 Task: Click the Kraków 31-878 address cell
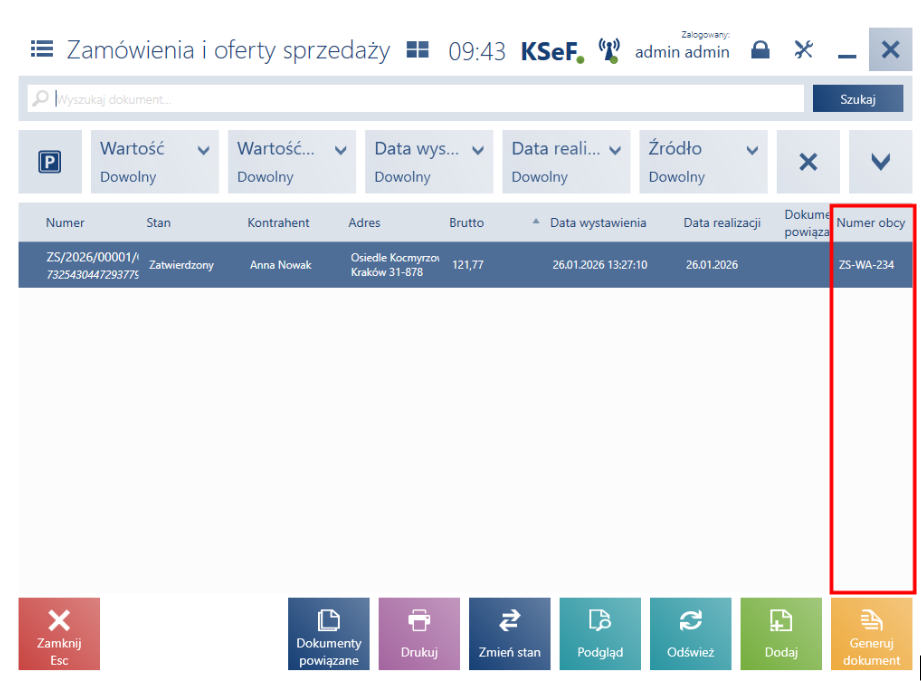pyautogui.click(x=387, y=272)
